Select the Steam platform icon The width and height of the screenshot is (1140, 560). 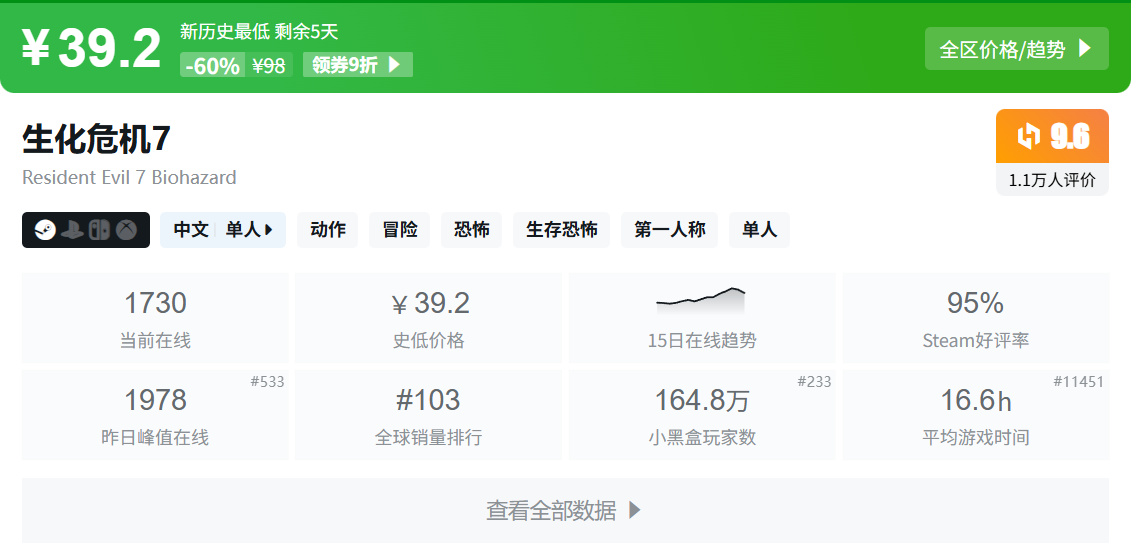click(45, 231)
